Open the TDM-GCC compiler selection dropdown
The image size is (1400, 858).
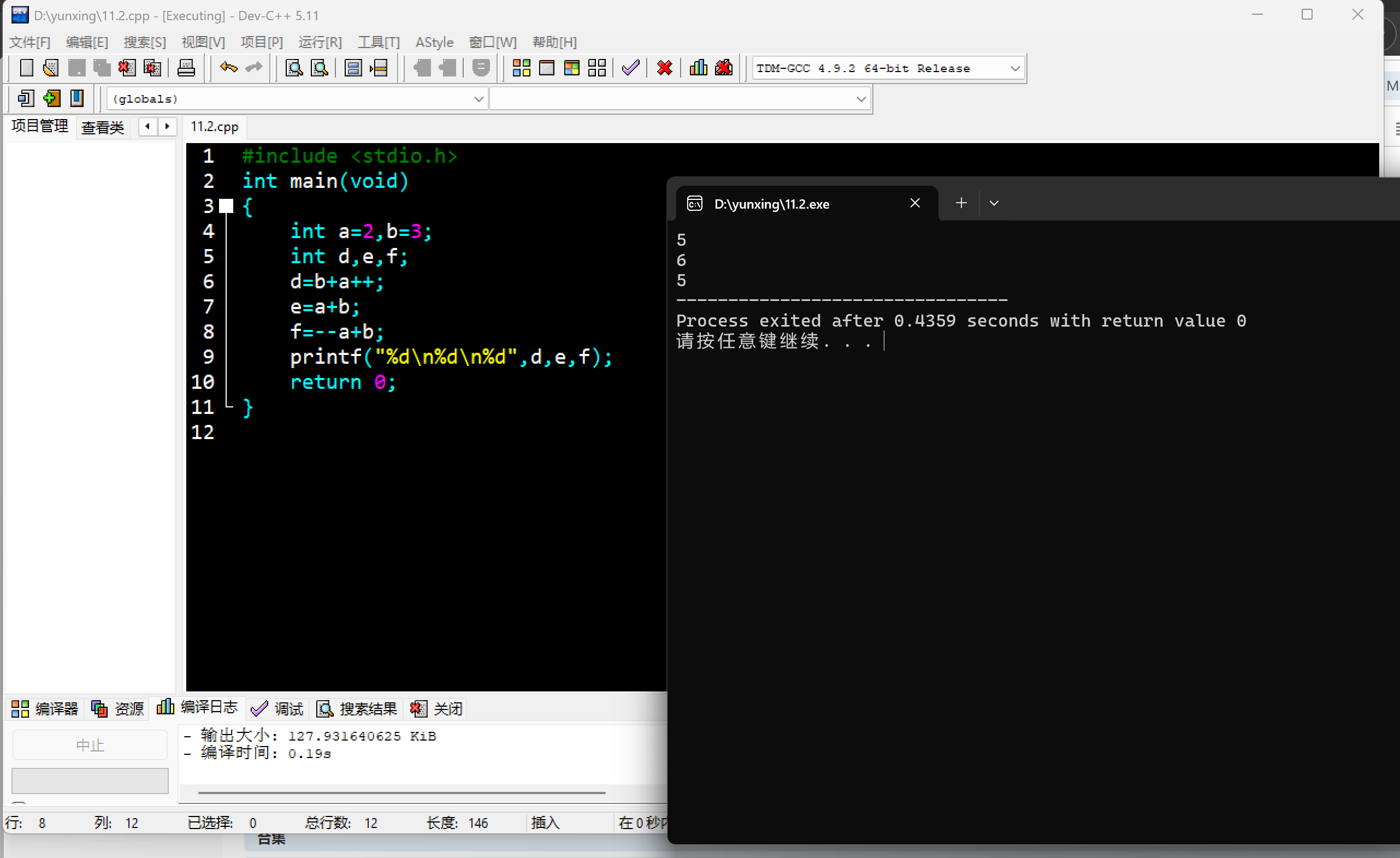(x=1015, y=69)
